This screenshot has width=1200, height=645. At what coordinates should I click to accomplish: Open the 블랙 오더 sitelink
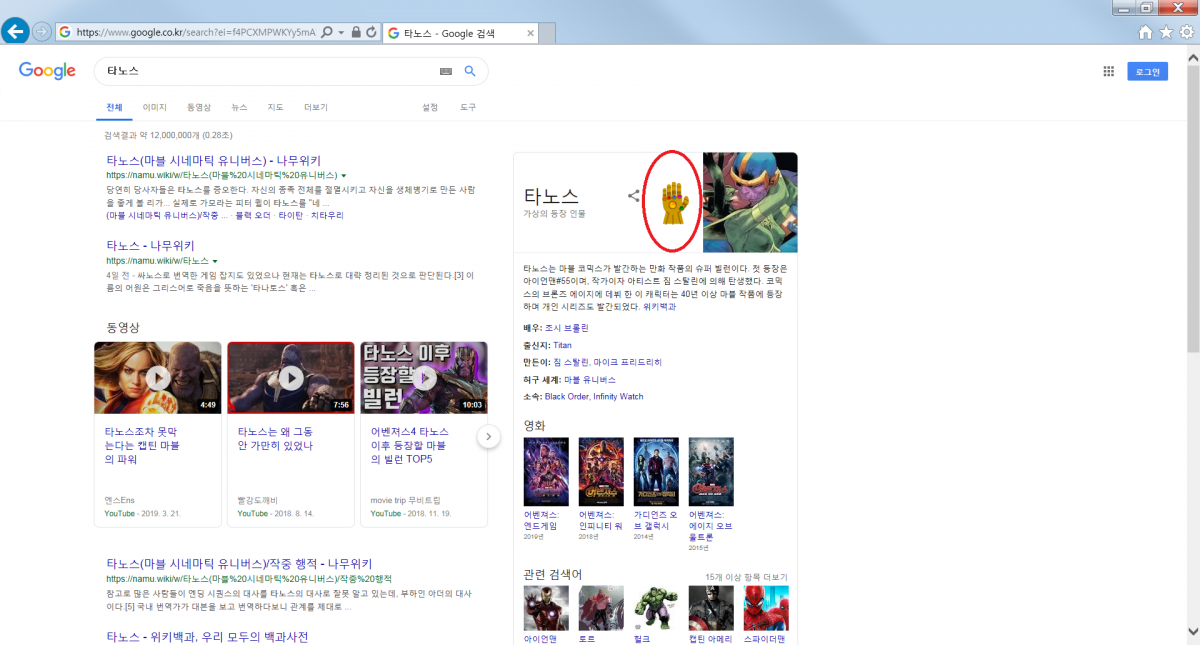[252, 215]
